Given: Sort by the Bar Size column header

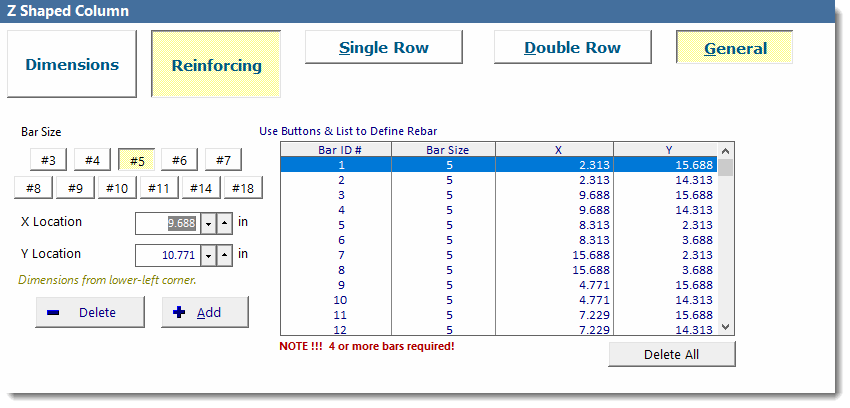Looking at the screenshot, I should (447, 150).
